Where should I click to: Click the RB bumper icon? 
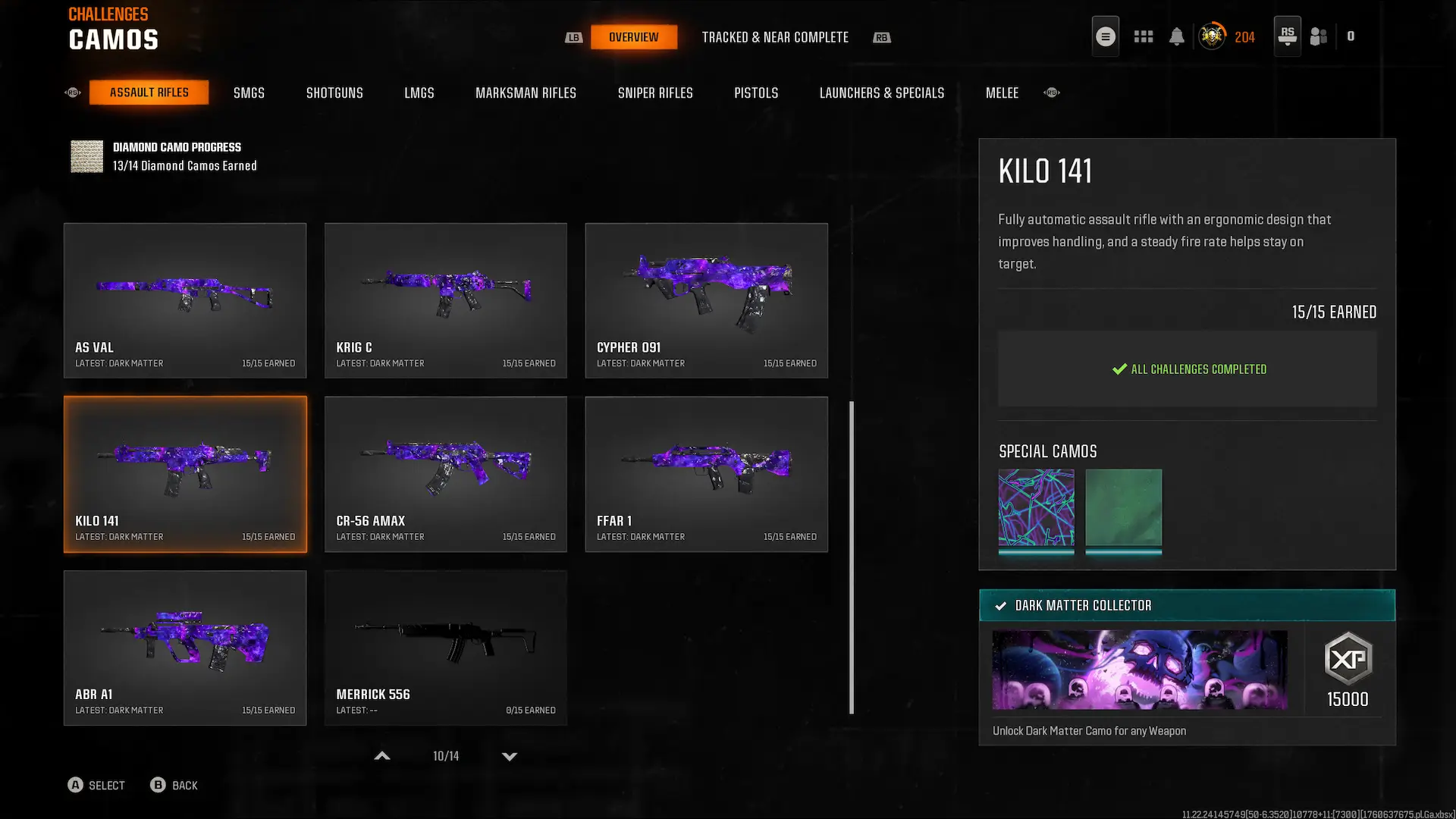pos(881,37)
